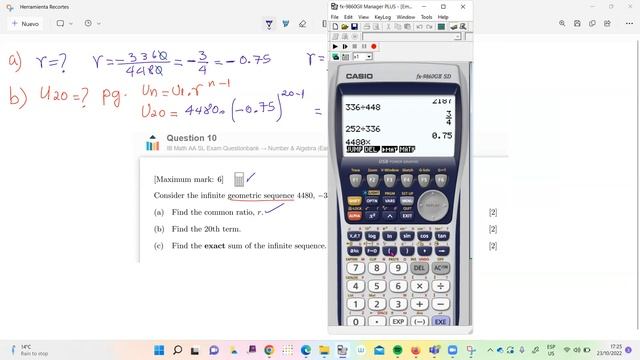Open File Explorer from the taskbar
Viewport: 640px width, 360px height.
(x=324, y=350)
